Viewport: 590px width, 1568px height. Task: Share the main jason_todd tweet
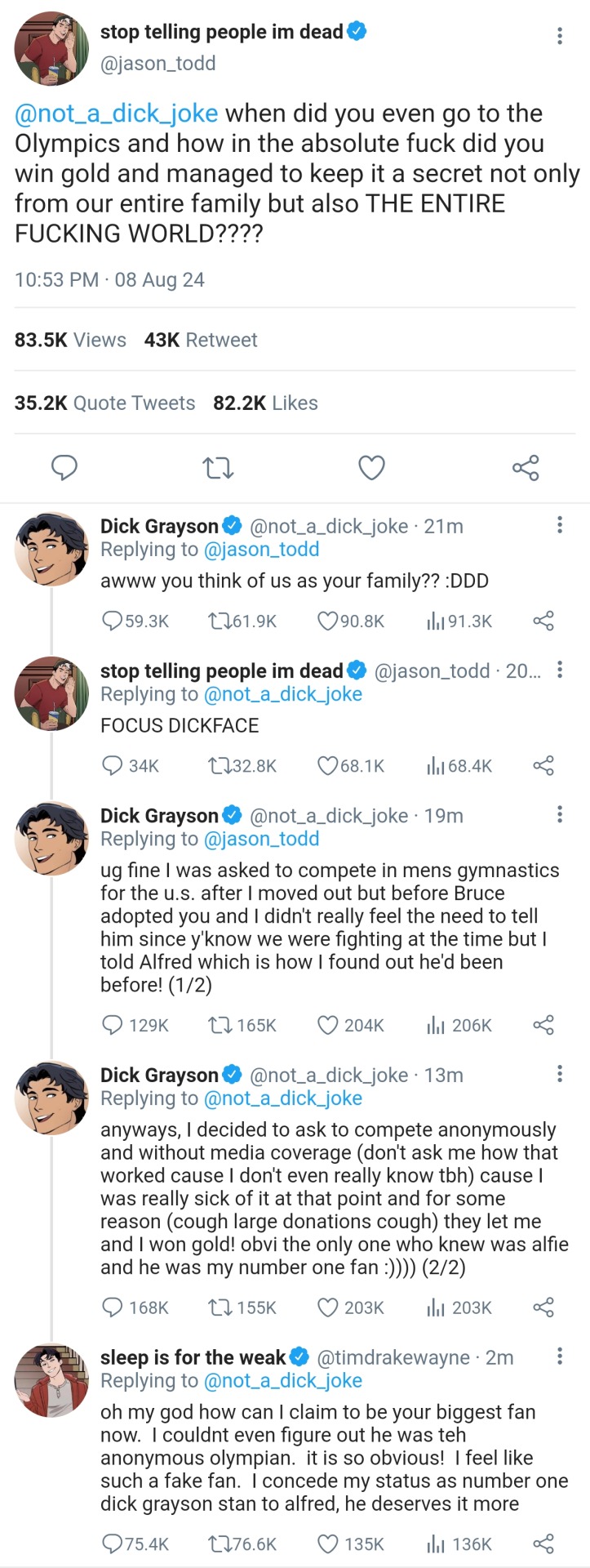pyautogui.click(x=526, y=468)
